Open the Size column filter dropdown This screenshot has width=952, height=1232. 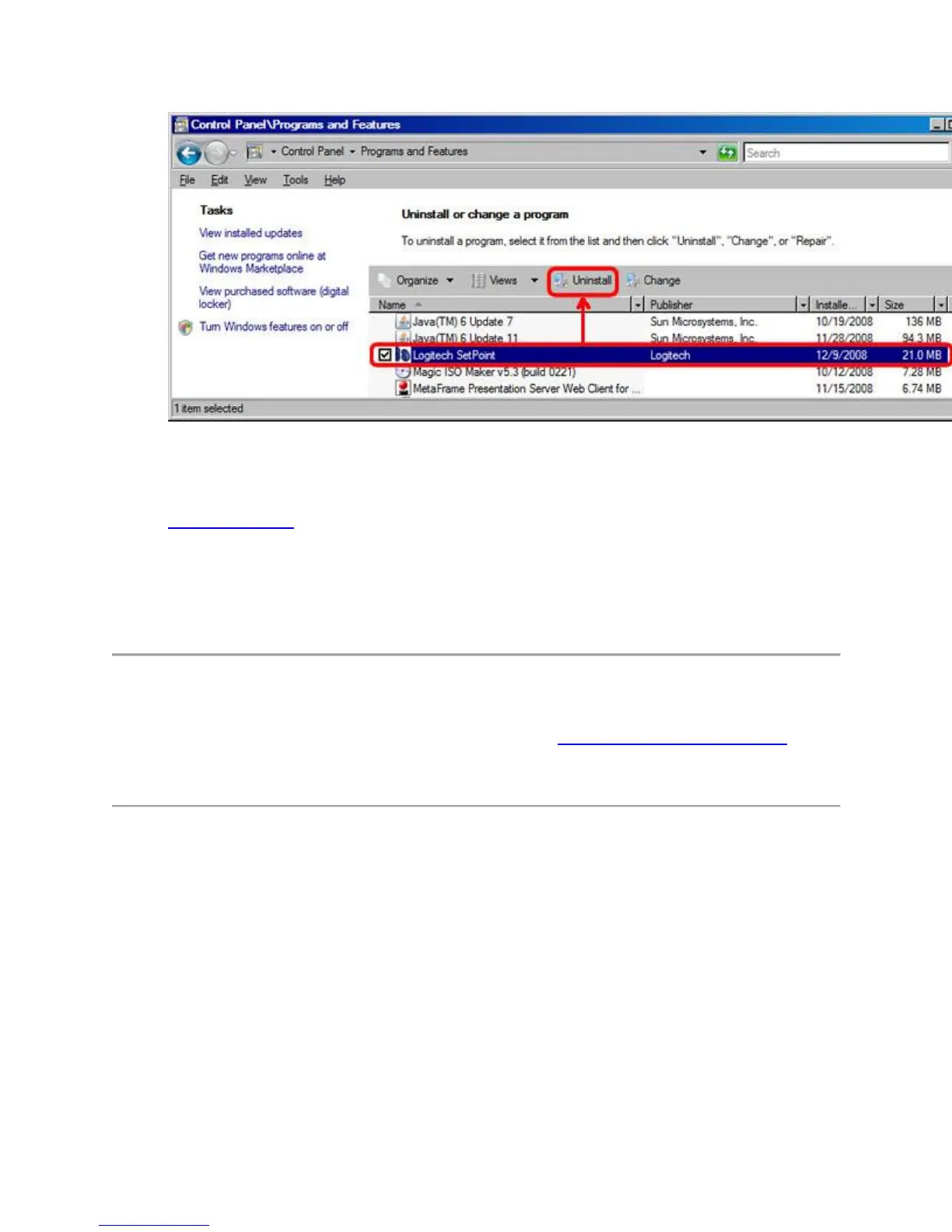[941, 305]
